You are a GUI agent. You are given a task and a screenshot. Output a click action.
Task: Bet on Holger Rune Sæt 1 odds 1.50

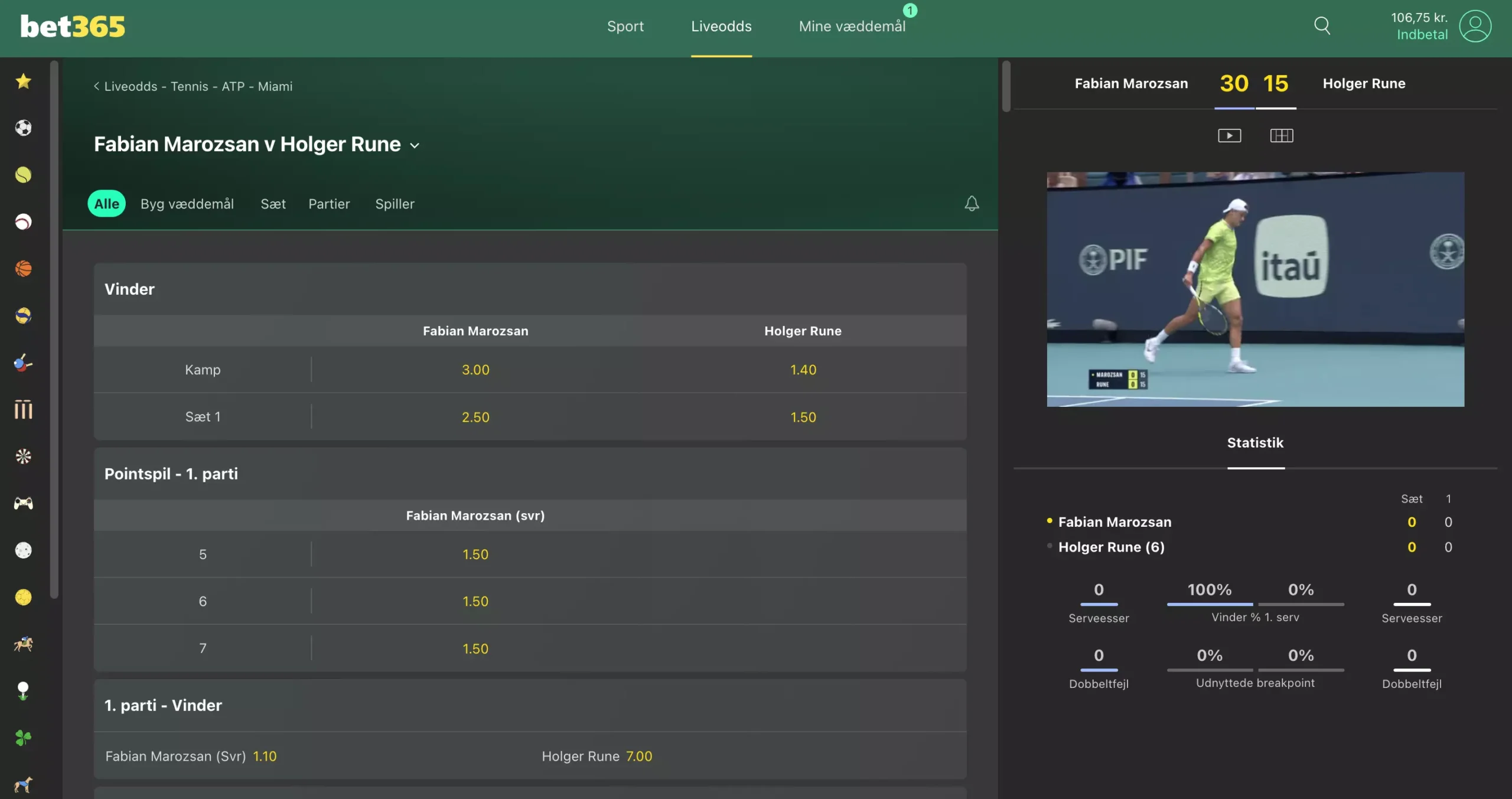tap(803, 417)
